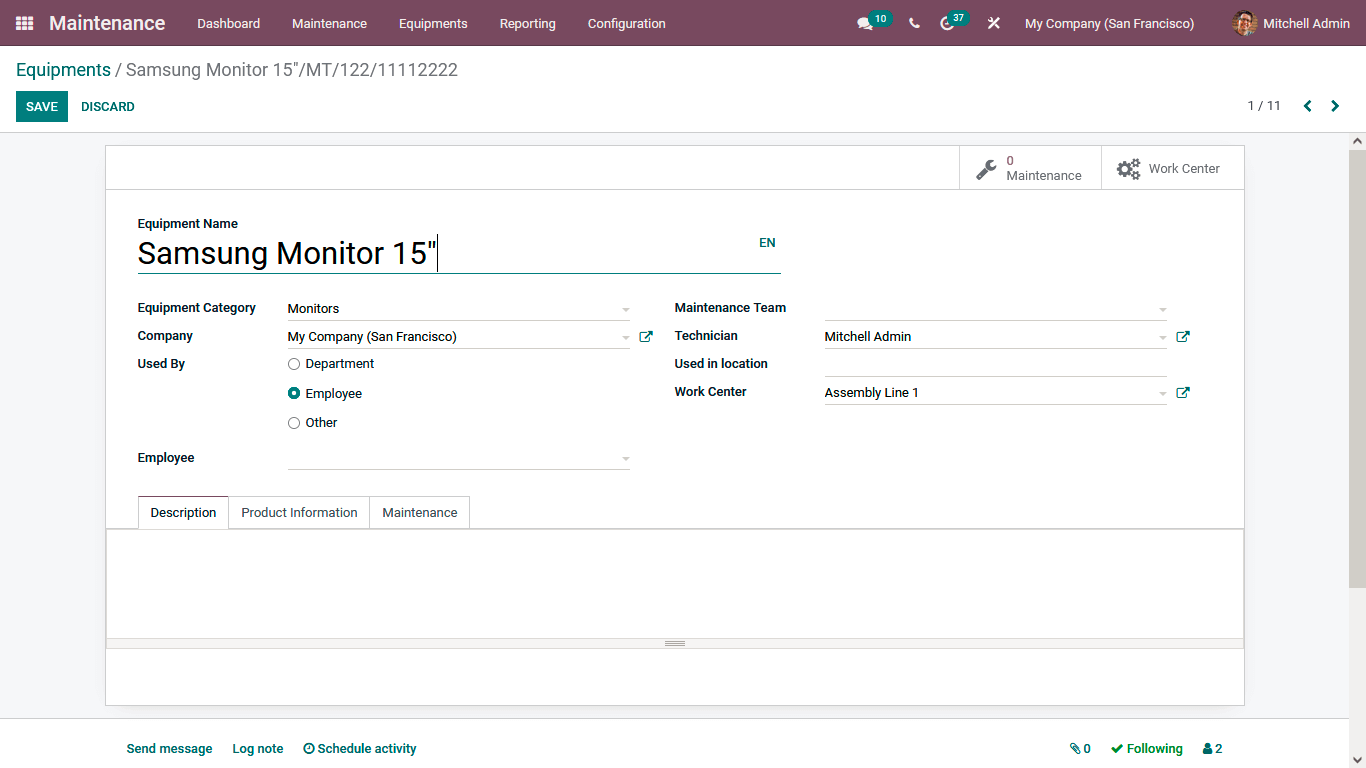The height and width of the screenshot is (768, 1366).
Task: Open the Configuration menu
Action: [626, 23]
